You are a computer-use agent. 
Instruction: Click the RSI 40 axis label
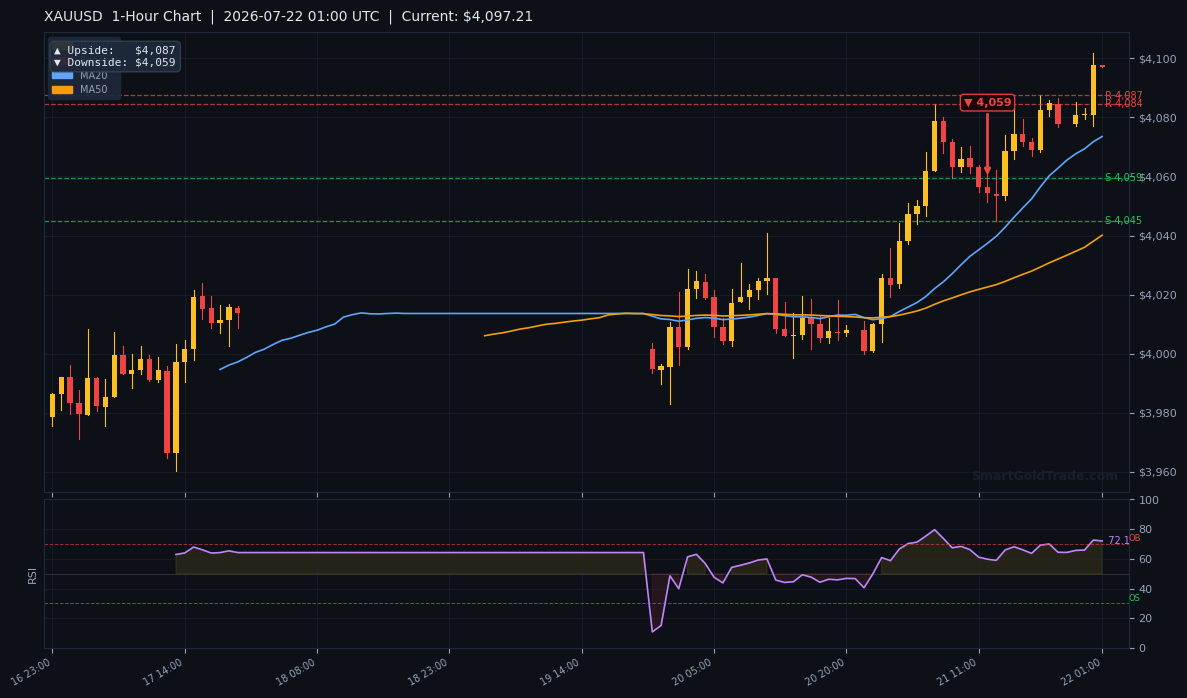(x=1145, y=589)
